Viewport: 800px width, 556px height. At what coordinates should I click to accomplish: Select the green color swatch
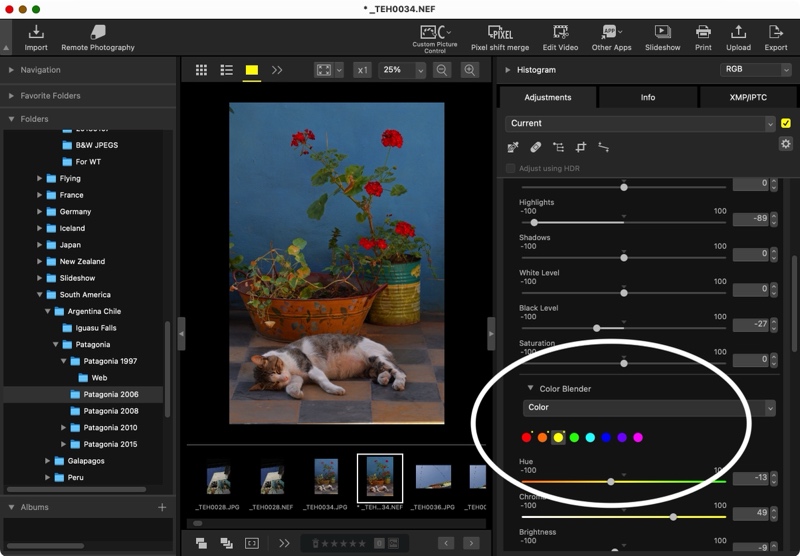[574, 437]
